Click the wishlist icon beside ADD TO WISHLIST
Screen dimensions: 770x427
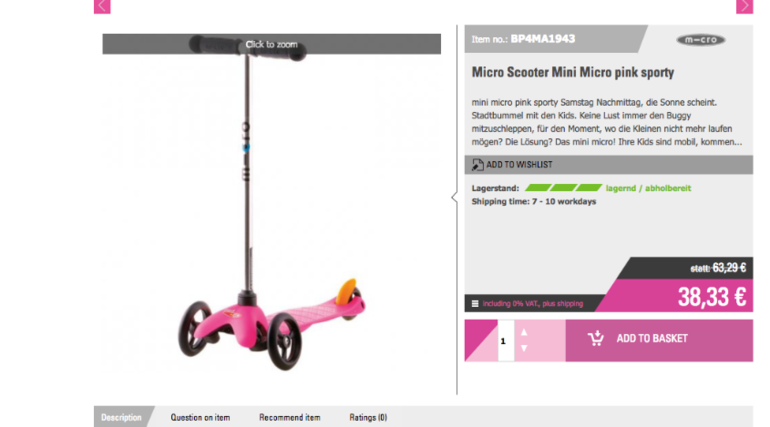477,165
